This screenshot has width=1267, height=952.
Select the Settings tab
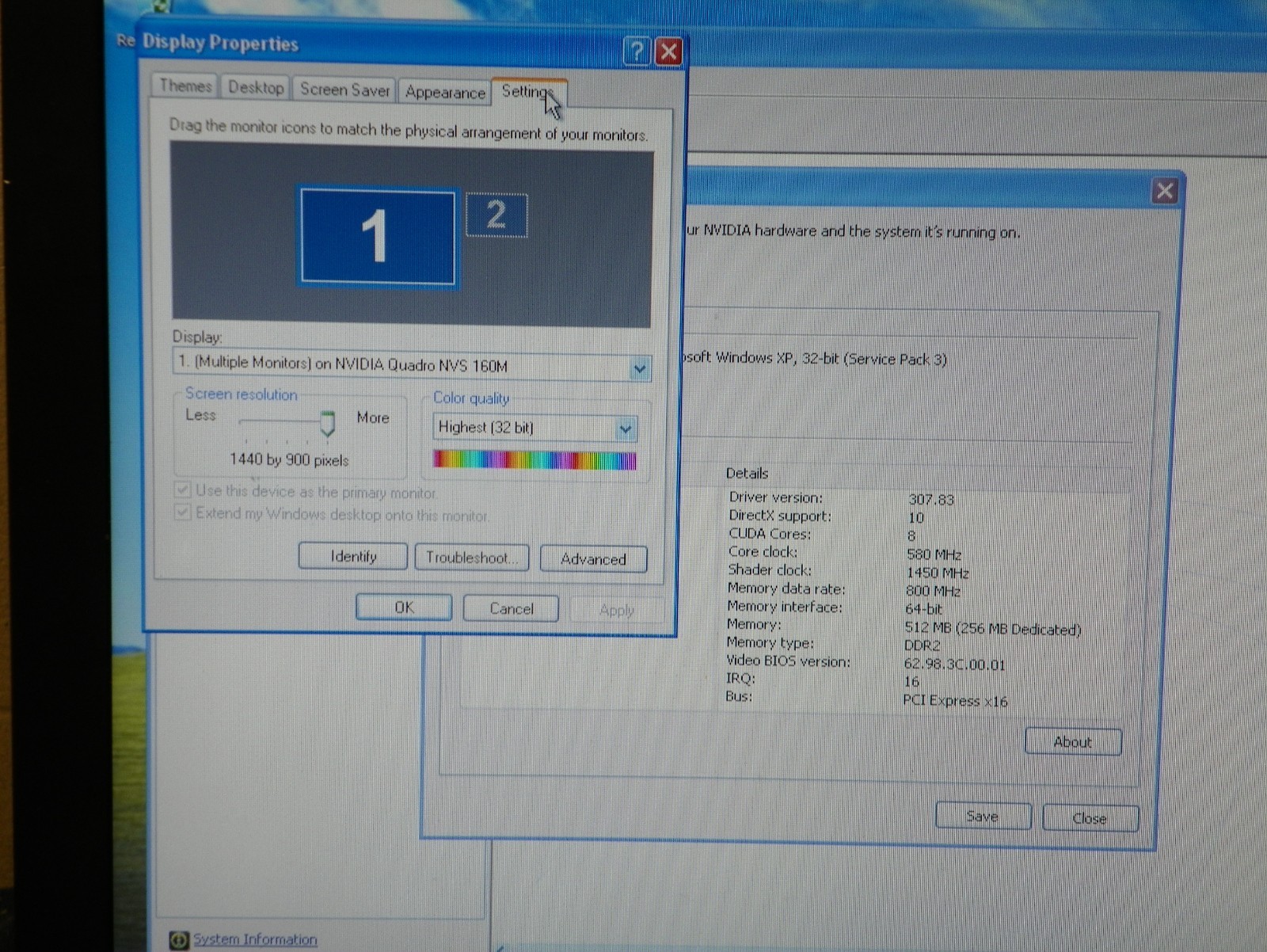tap(528, 92)
